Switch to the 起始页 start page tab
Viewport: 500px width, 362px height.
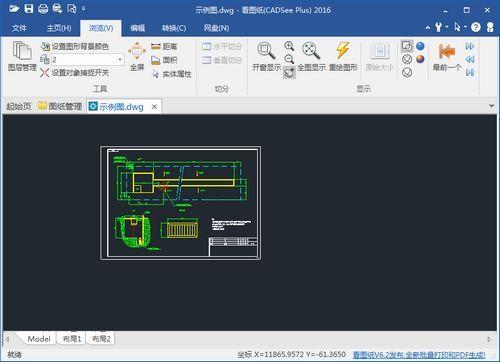(x=19, y=106)
